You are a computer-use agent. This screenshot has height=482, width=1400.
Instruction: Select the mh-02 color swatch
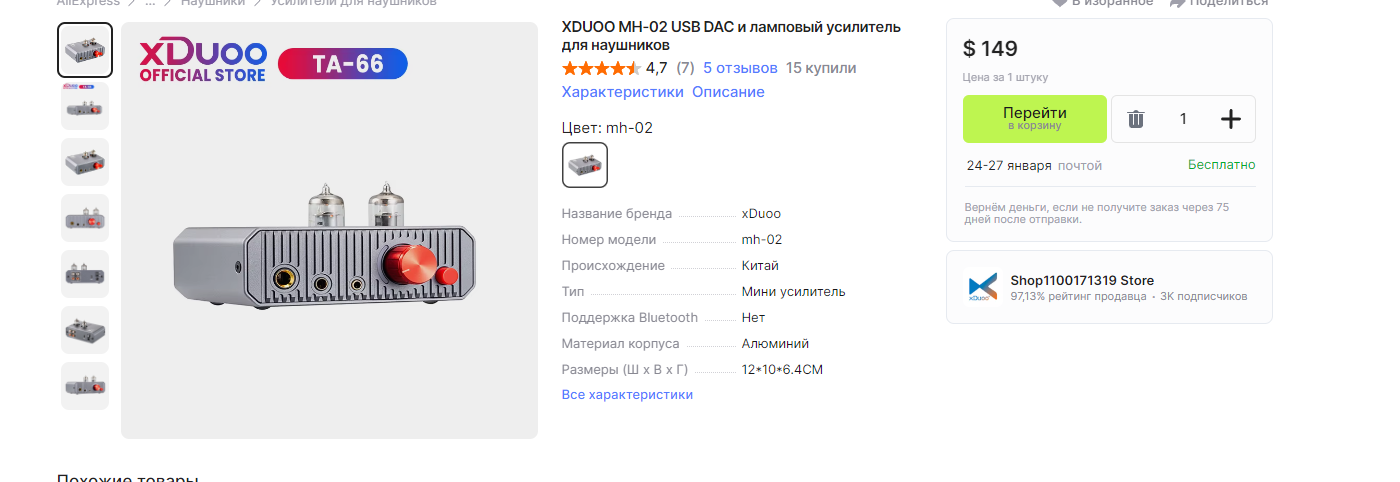[x=585, y=165]
